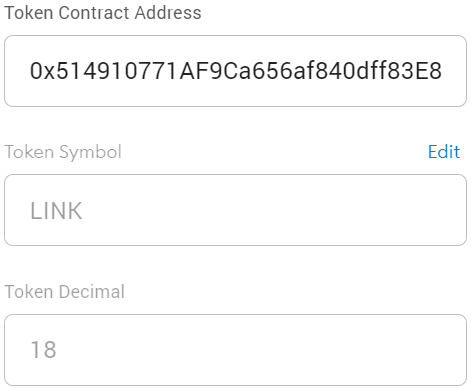Click the start of address at 0x
The image size is (471, 388).
42,71
